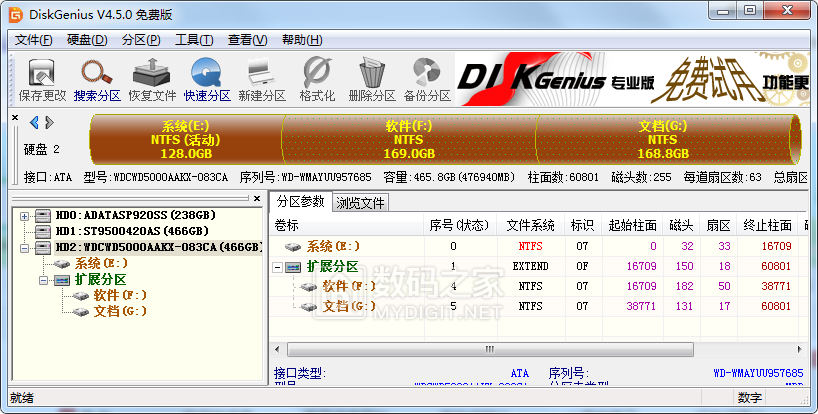
Task: Click the 文档(G:) 168.8GB partition bar
Action: 663,139
